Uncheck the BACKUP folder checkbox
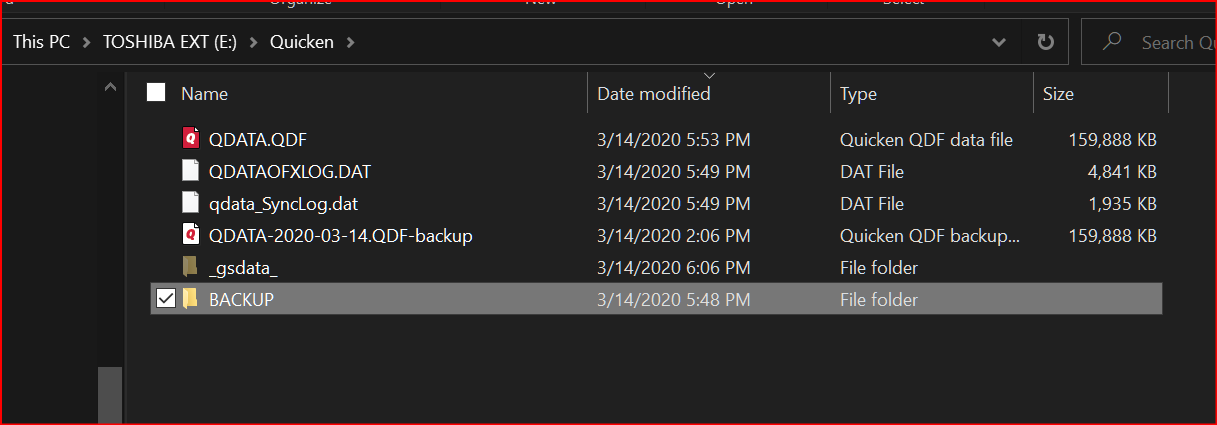1217x425 pixels. pos(166,299)
